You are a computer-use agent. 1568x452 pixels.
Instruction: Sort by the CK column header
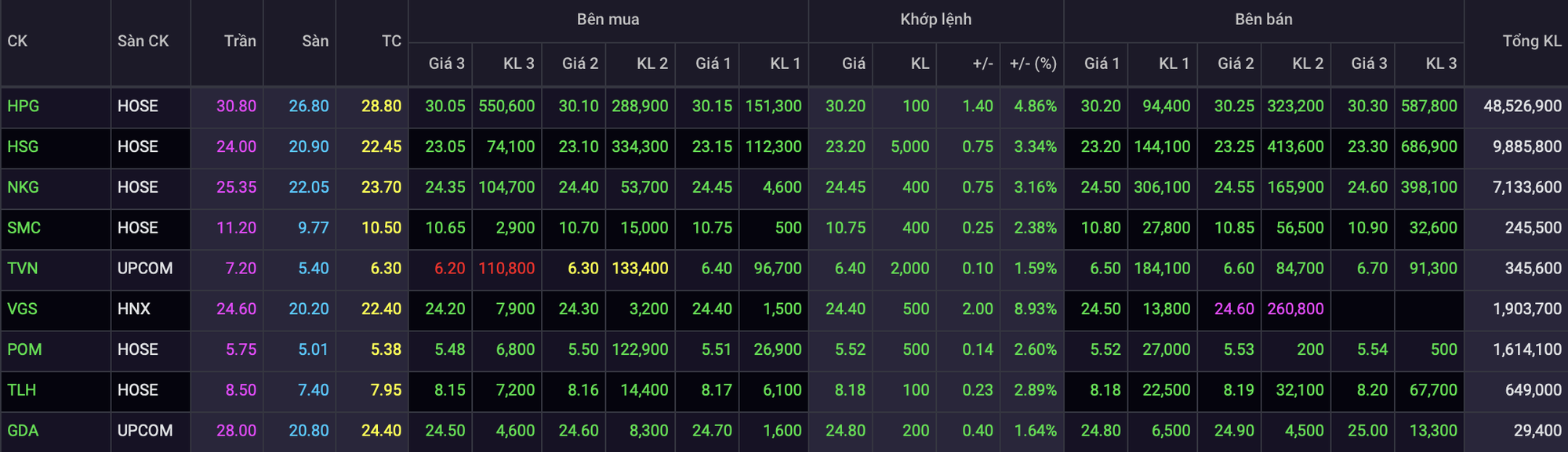click(x=17, y=41)
